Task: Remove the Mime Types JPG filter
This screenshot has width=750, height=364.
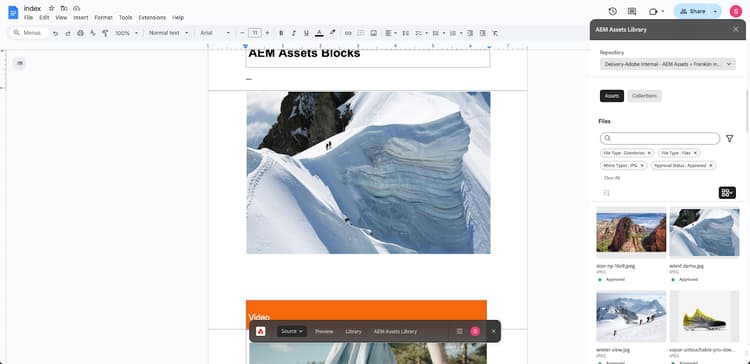Action: click(x=642, y=165)
